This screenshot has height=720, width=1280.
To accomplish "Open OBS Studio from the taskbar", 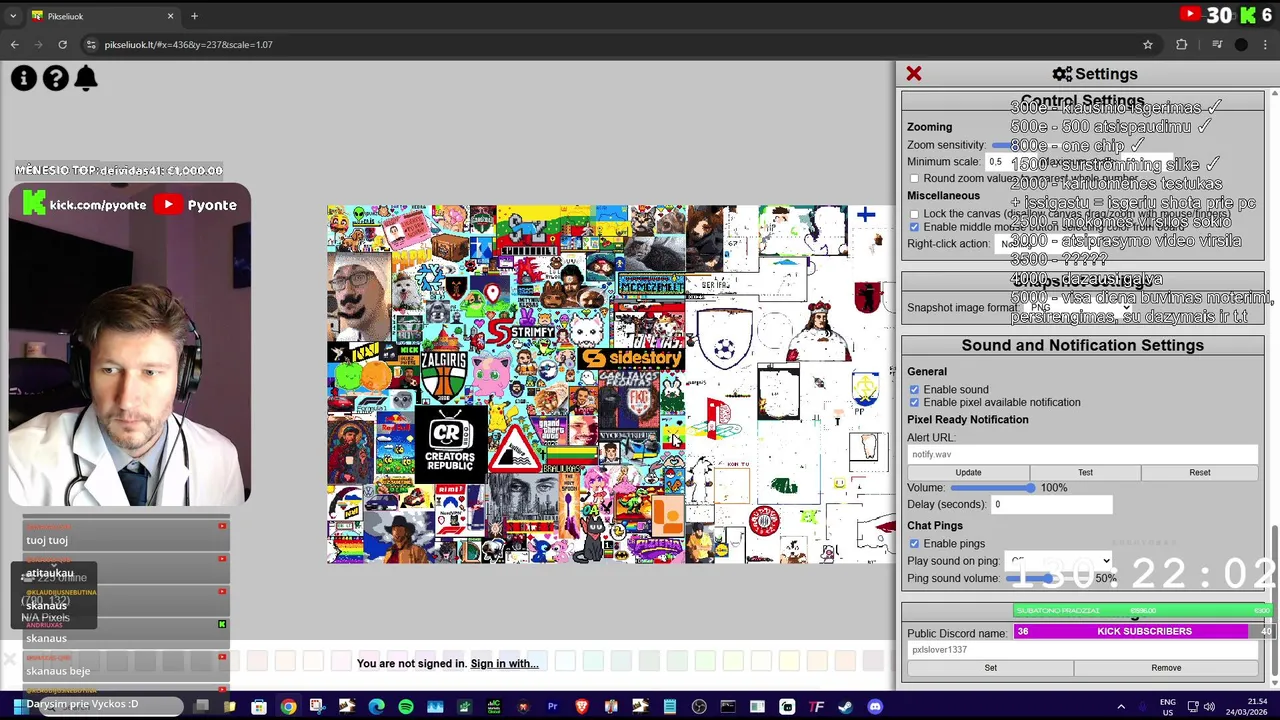I will pos(699,707).
